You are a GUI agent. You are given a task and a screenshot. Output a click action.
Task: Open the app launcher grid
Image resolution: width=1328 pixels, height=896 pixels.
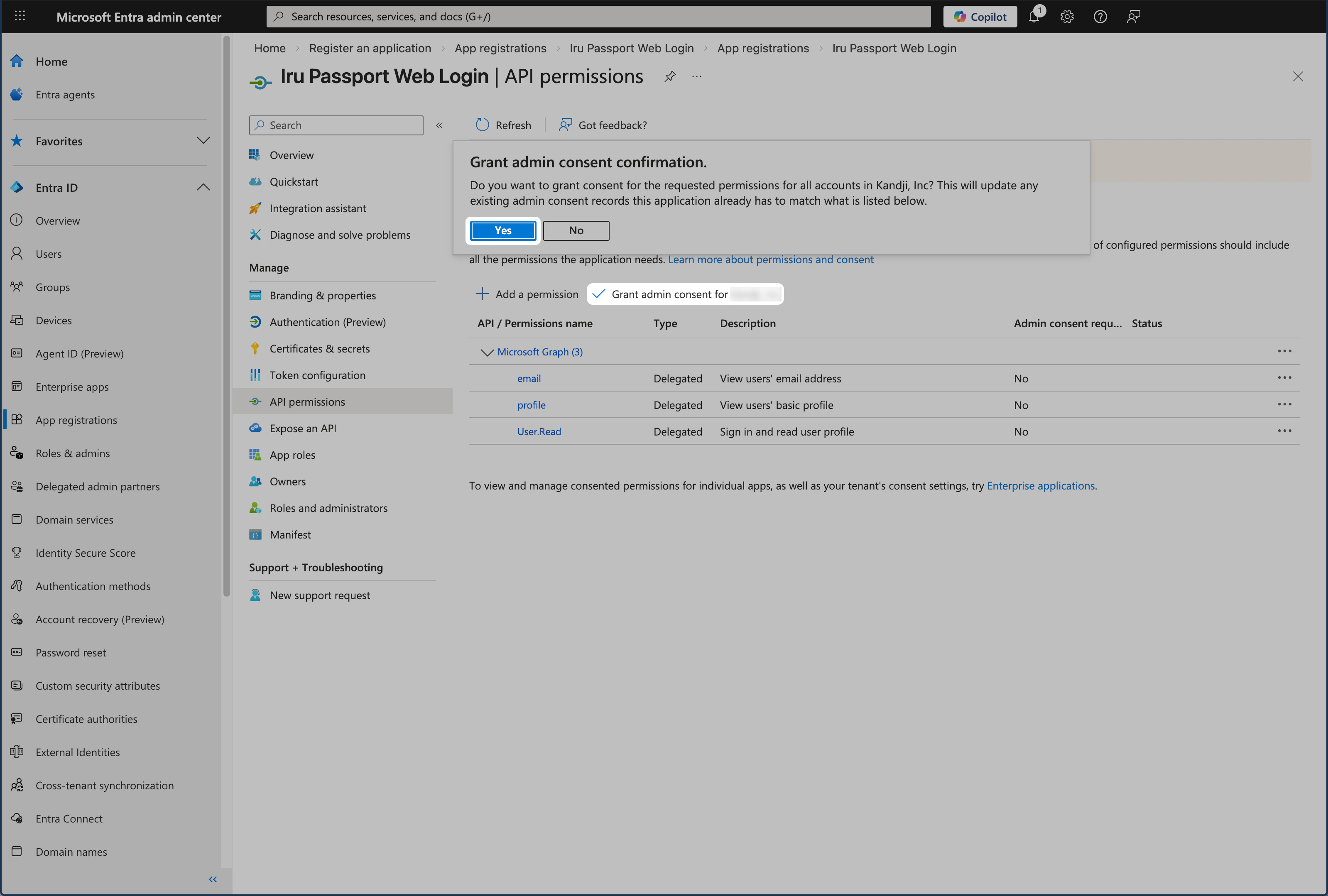pos(20,16)
